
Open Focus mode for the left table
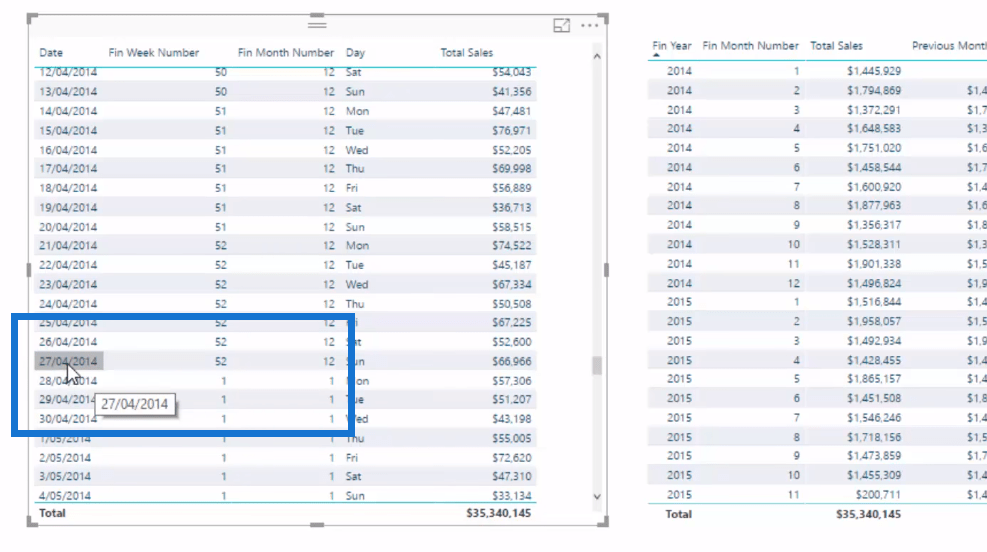(561, 25)
